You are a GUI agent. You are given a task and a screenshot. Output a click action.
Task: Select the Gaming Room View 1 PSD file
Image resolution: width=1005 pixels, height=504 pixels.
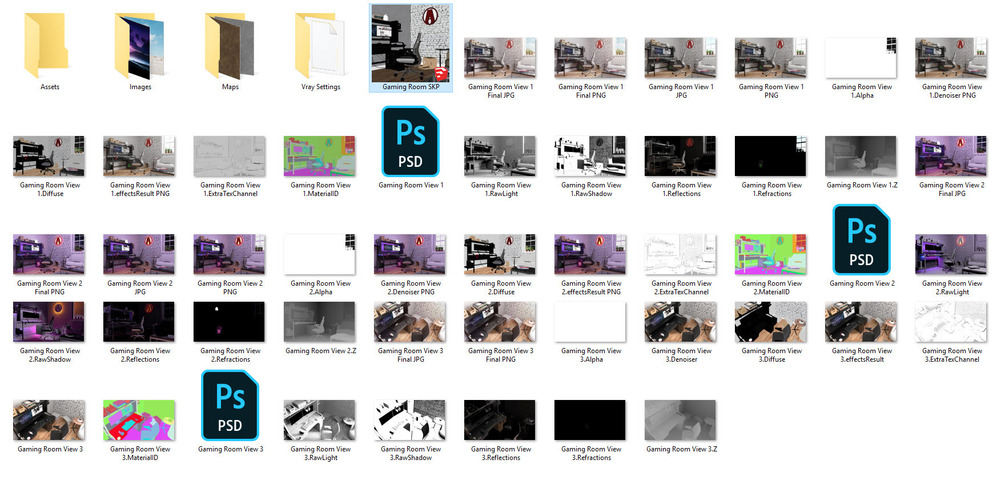[x=411, y=142]
